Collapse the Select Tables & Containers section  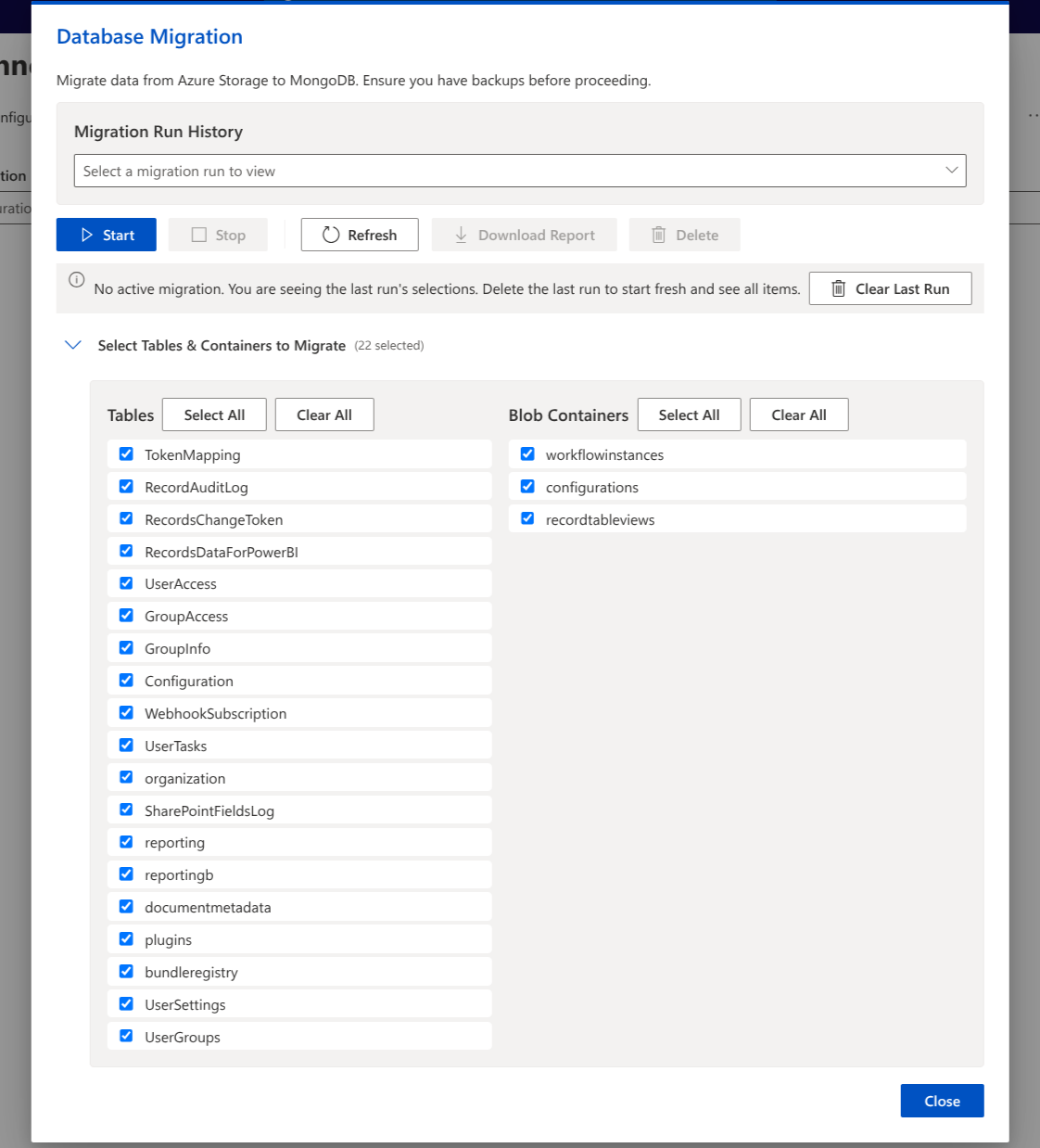coord(73,344)
